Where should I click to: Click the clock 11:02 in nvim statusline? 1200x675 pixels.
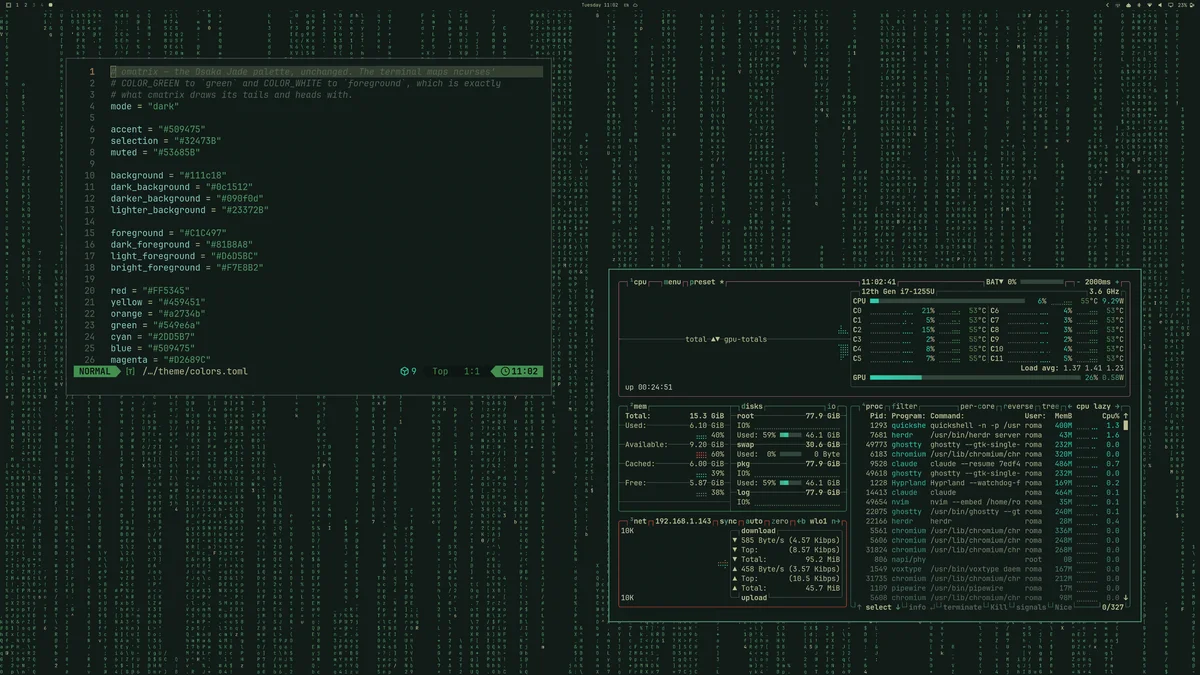(x=520, y=371)
